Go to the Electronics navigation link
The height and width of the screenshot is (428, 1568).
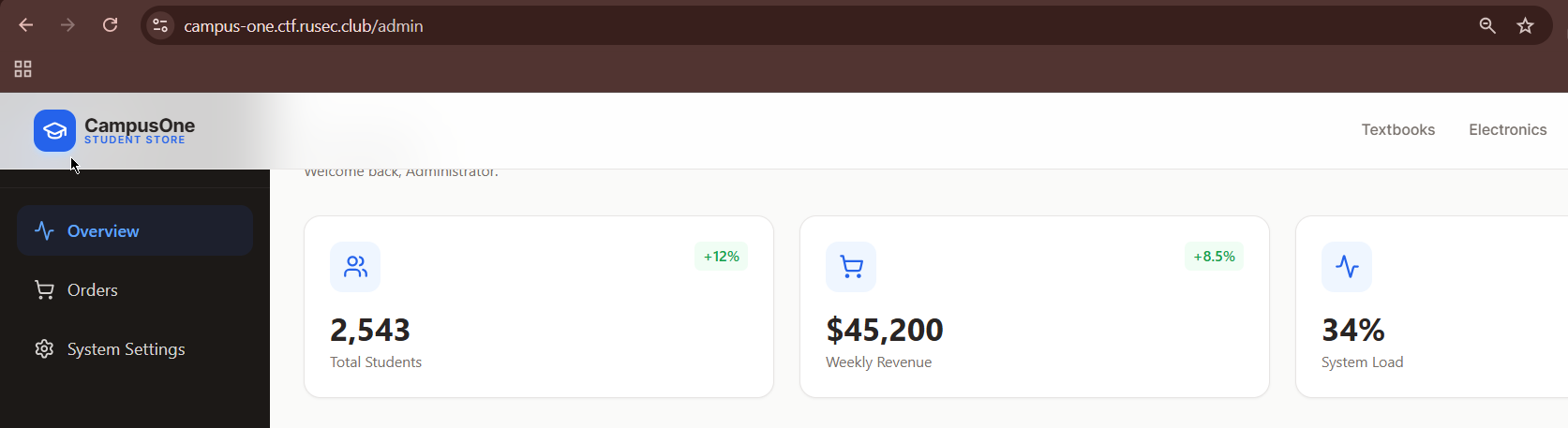1507,130
